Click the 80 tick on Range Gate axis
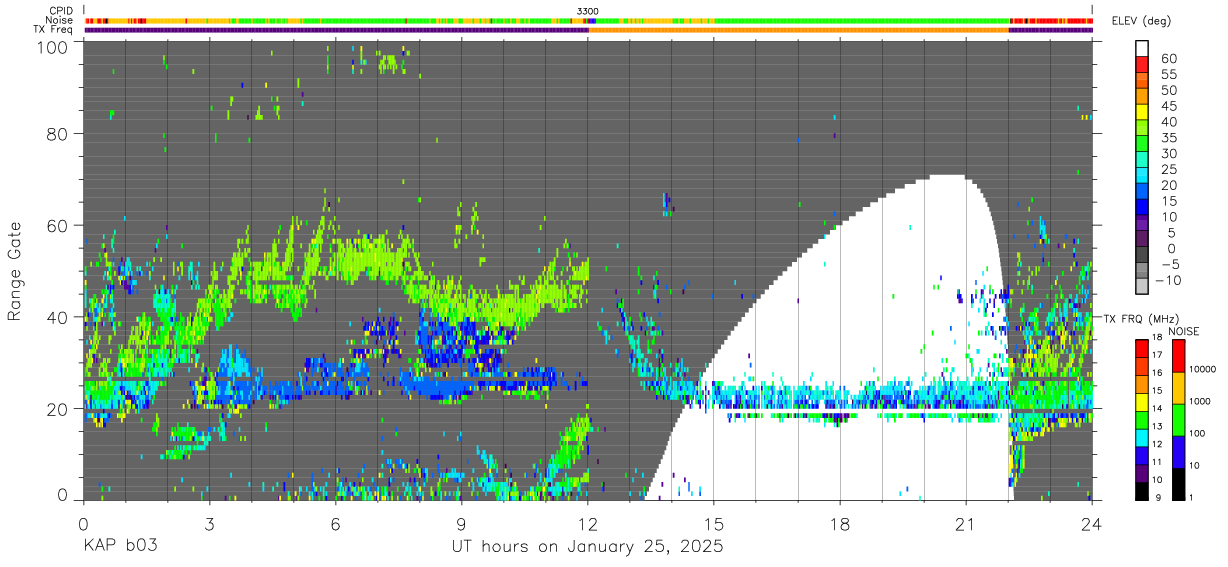This screenshot has width=1228, height=567. [x=58, y=134]
